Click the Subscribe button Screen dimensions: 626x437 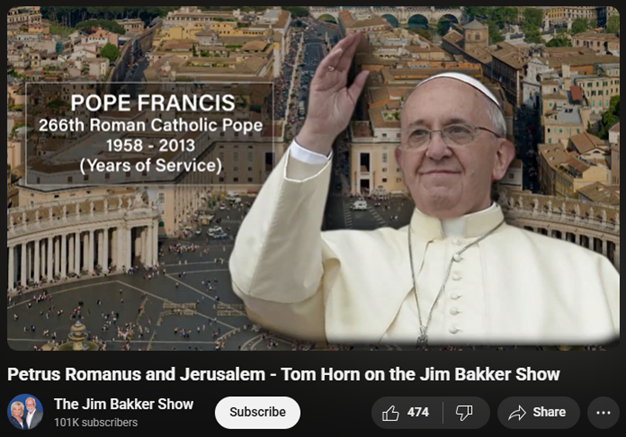258,412
